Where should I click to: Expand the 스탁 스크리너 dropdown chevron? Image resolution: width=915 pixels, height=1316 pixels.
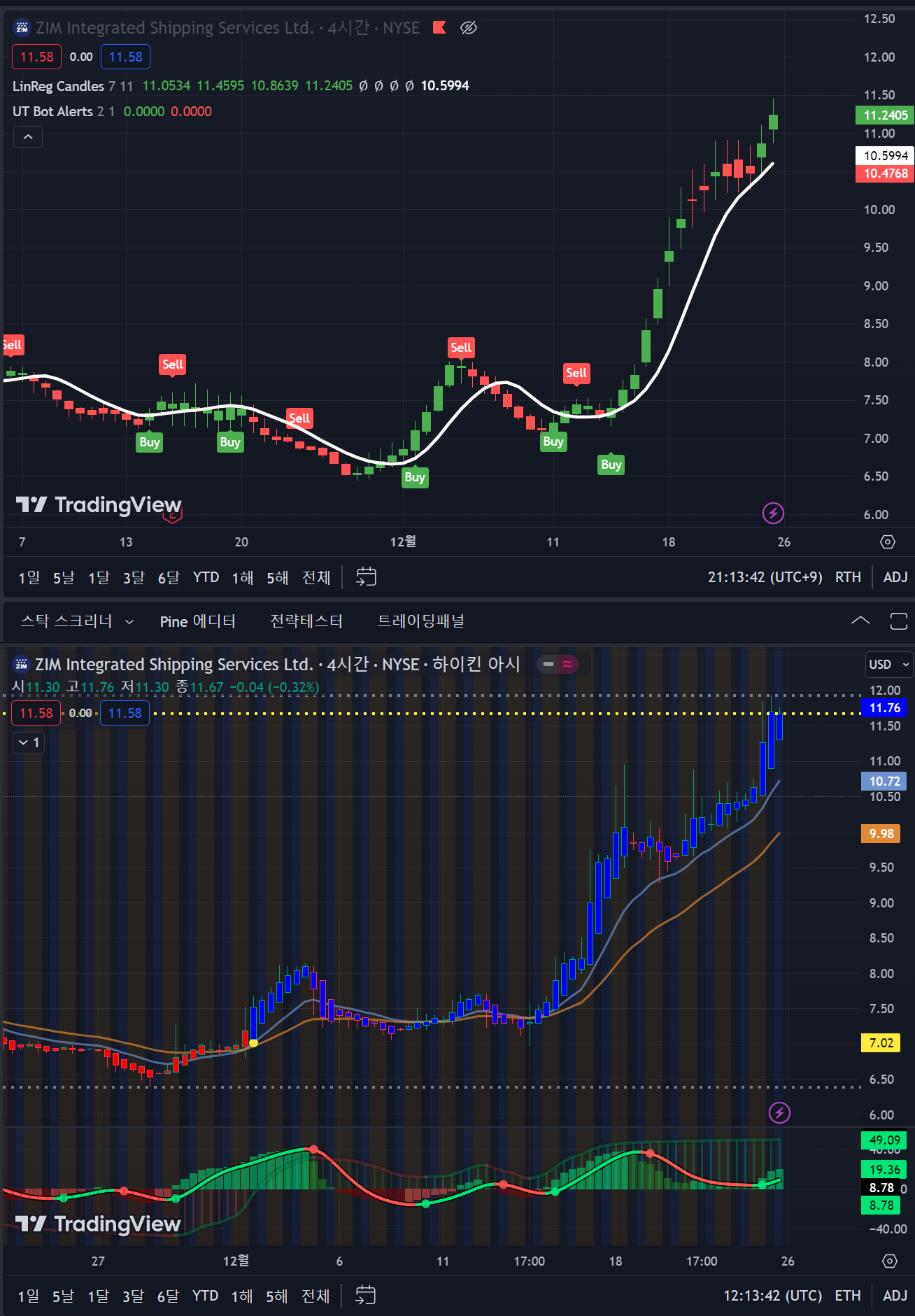click(x=129, y=621)
